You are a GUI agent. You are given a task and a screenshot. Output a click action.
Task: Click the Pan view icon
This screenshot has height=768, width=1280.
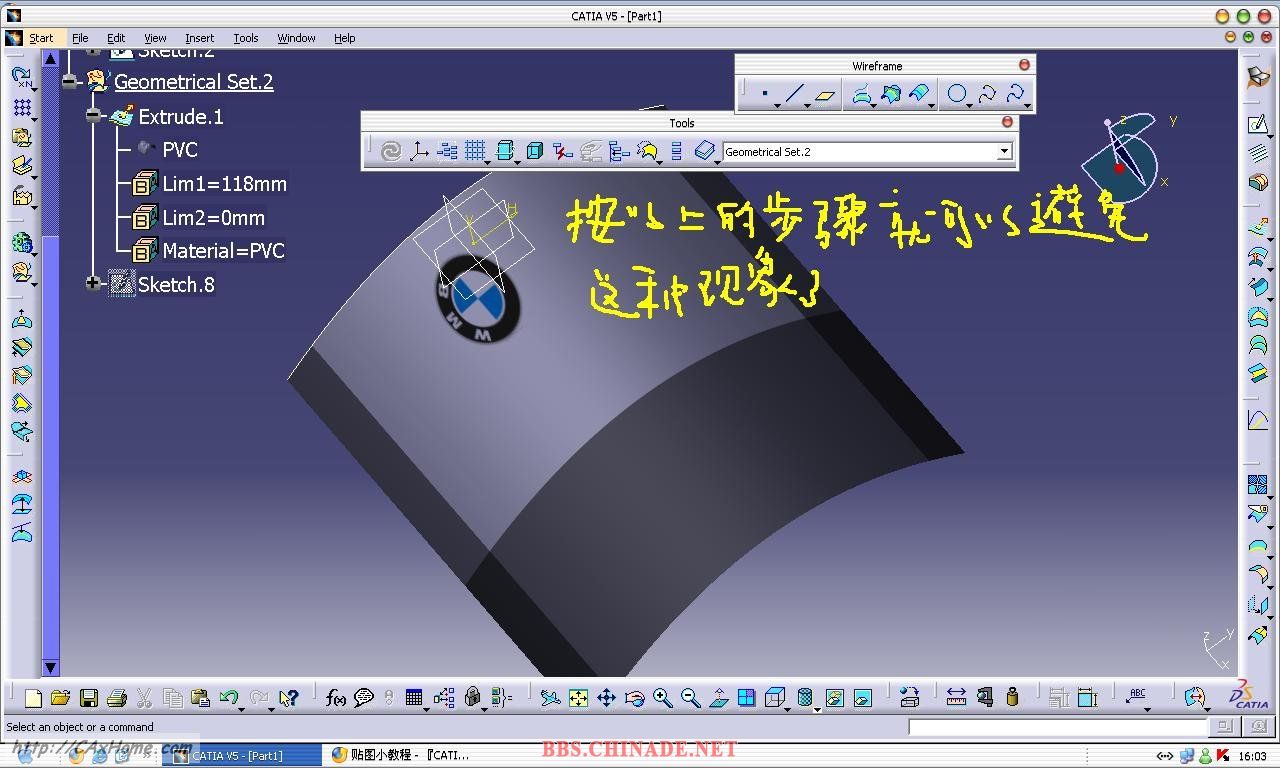coord(606,698)
